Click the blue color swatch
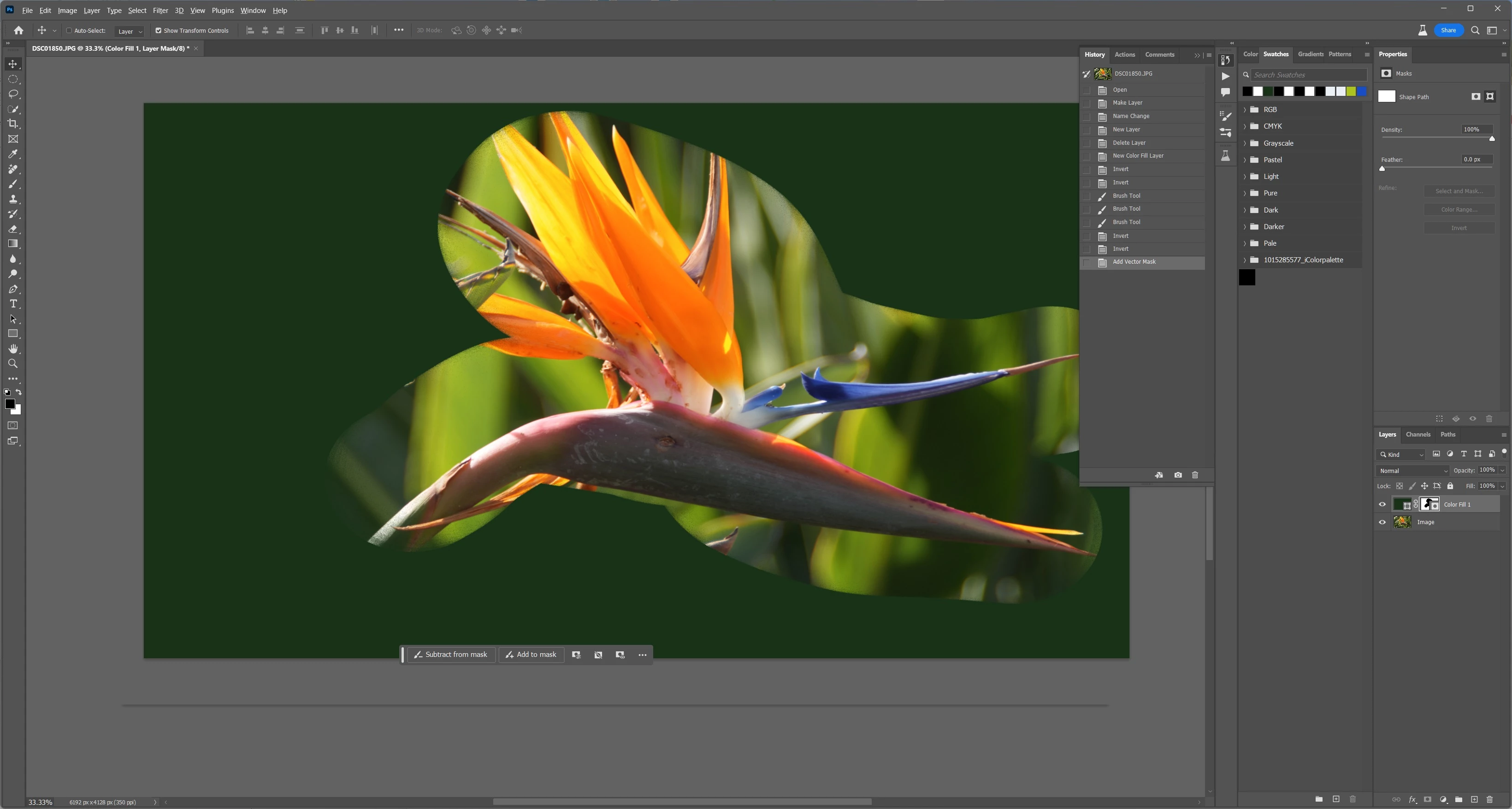The width and height of the screenshot is (1512, 809). coord(1361,92)
